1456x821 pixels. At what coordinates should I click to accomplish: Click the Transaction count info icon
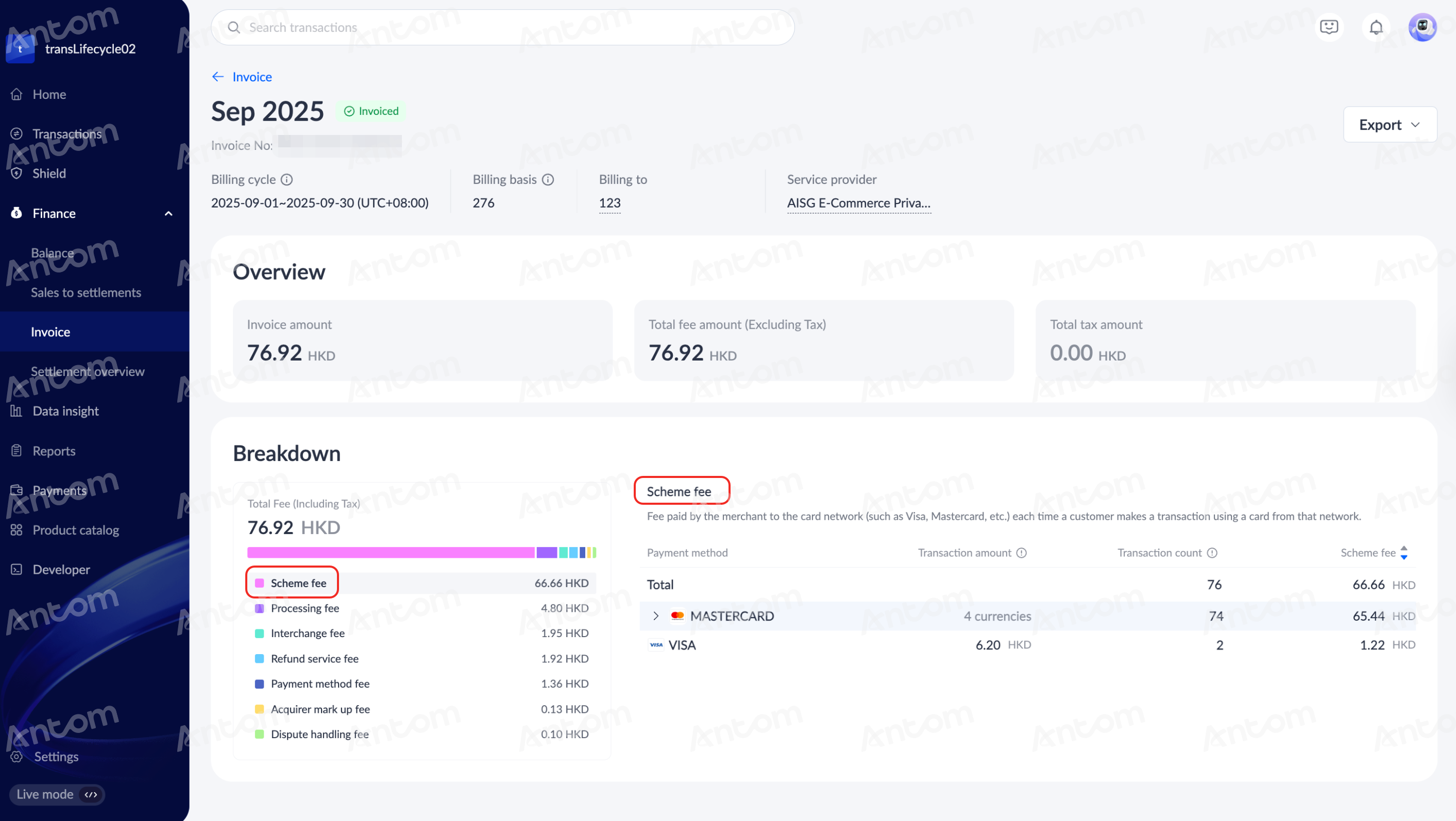[x=1212, y=553]
